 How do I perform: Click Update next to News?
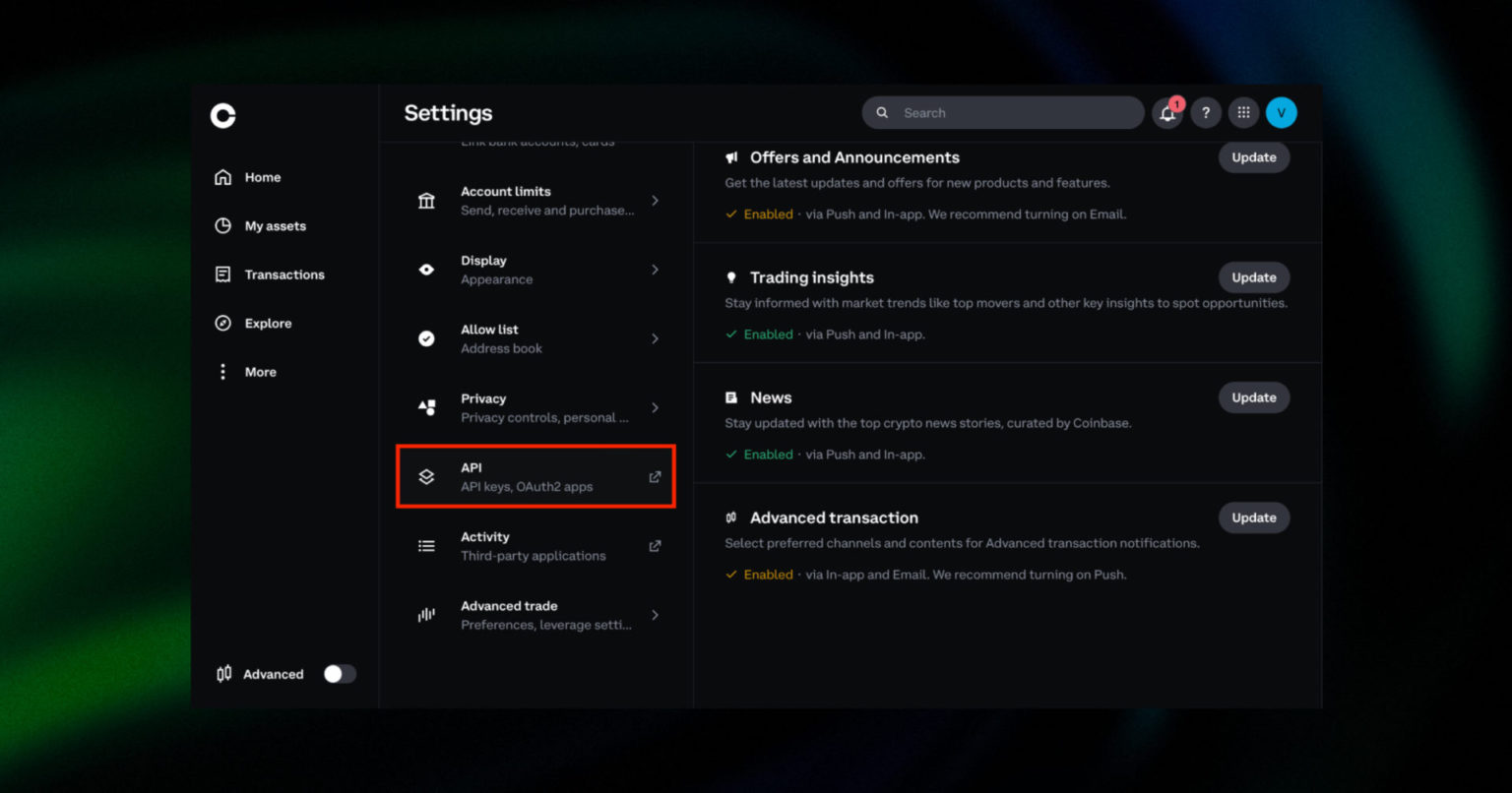click(x=1254, y=397)
